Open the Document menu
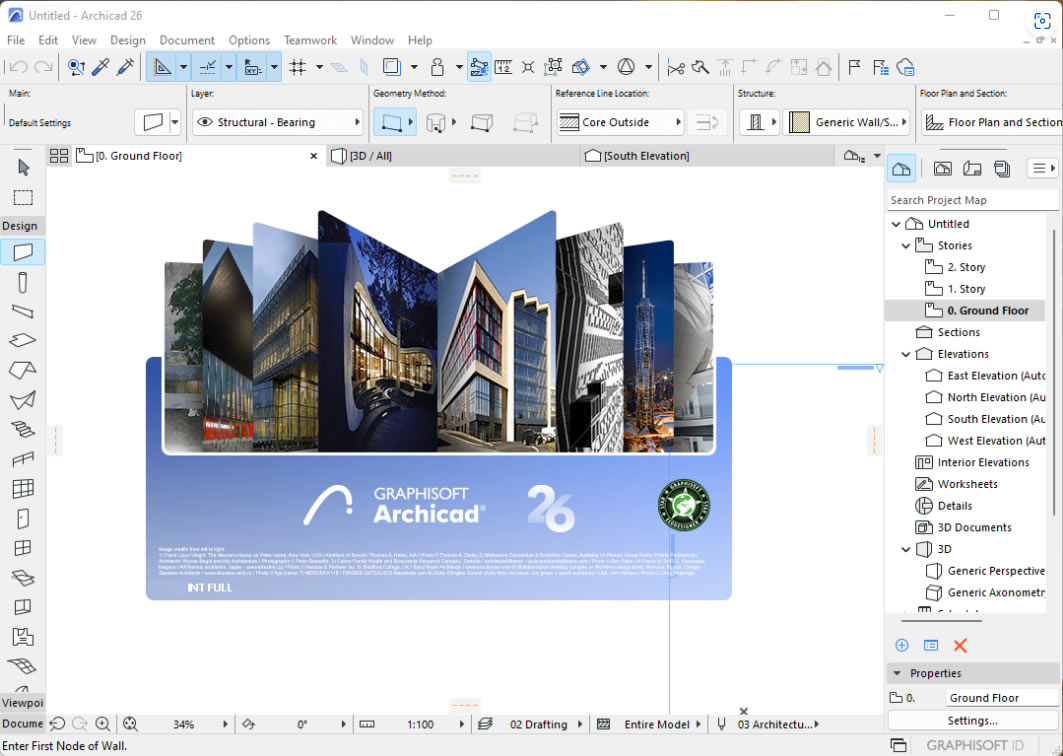 pos(187,40)
